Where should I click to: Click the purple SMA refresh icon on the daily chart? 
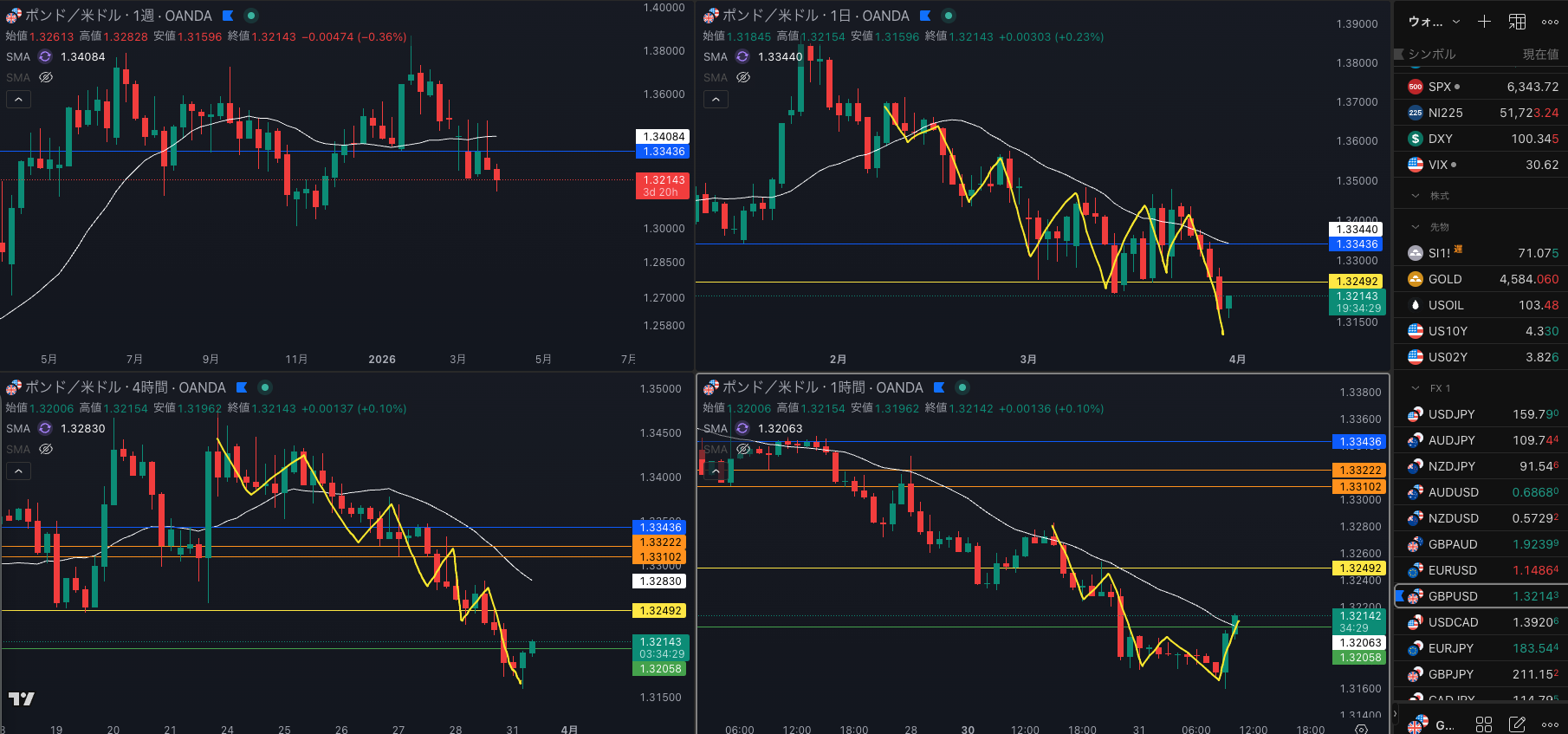742,56
